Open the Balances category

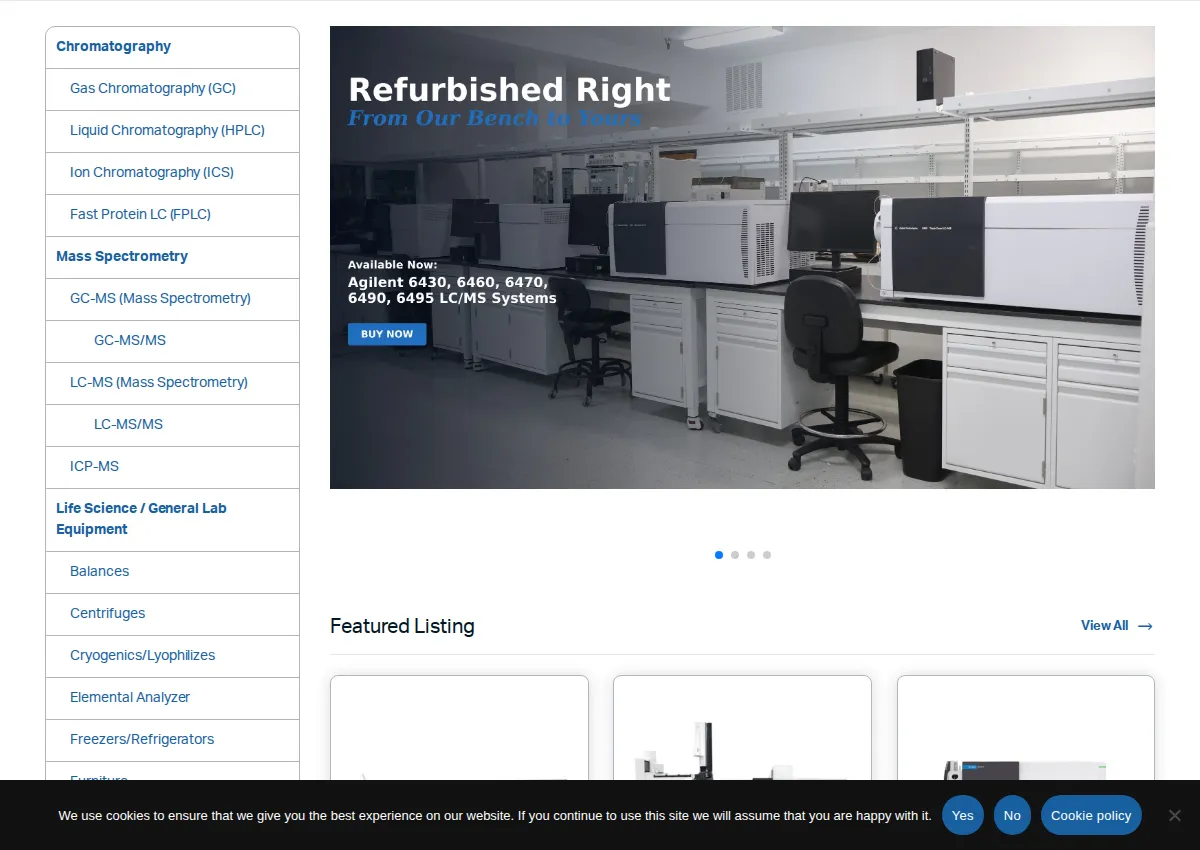click(99, 572)
